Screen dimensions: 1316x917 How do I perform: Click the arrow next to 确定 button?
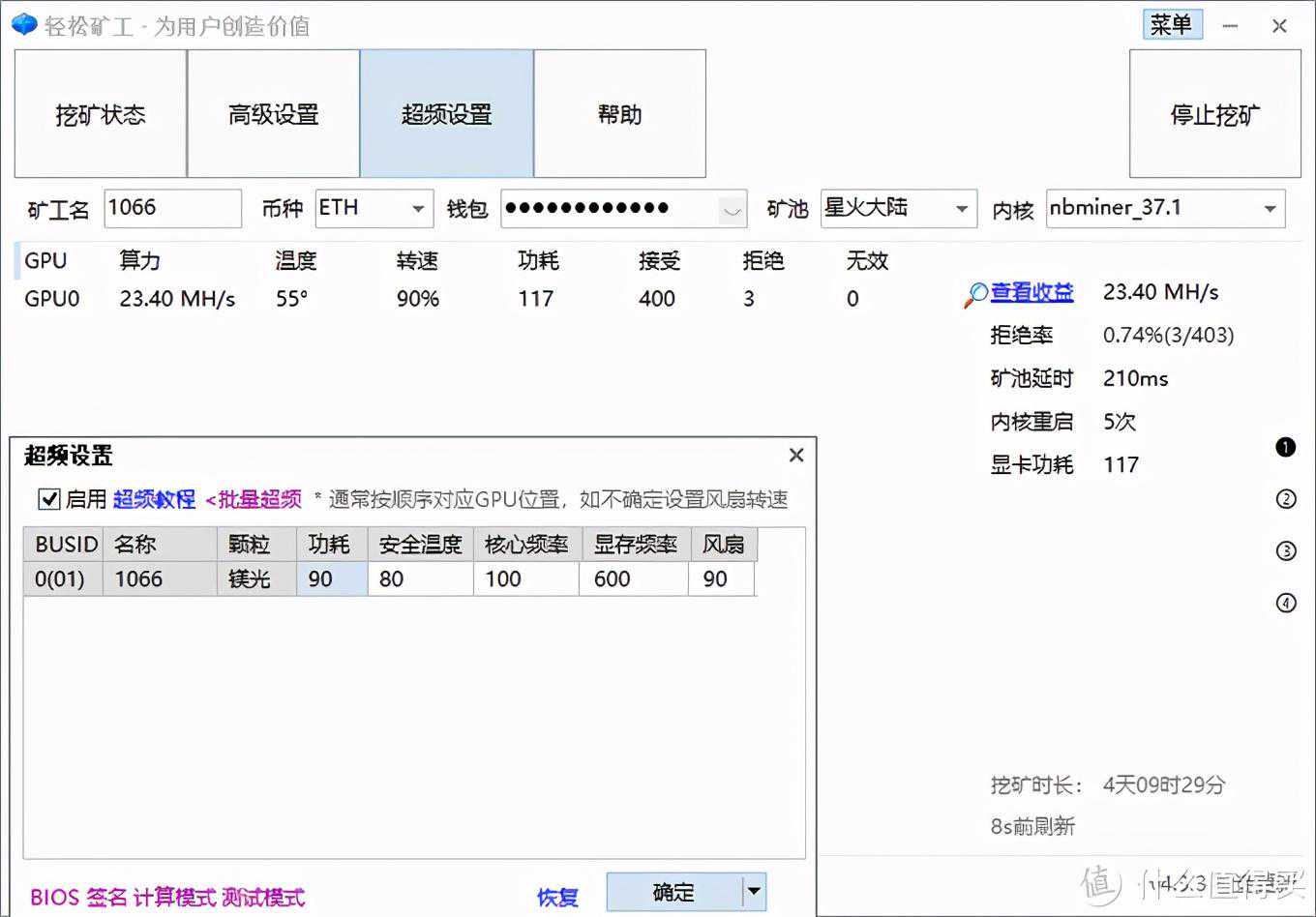[x=754, y=892]
